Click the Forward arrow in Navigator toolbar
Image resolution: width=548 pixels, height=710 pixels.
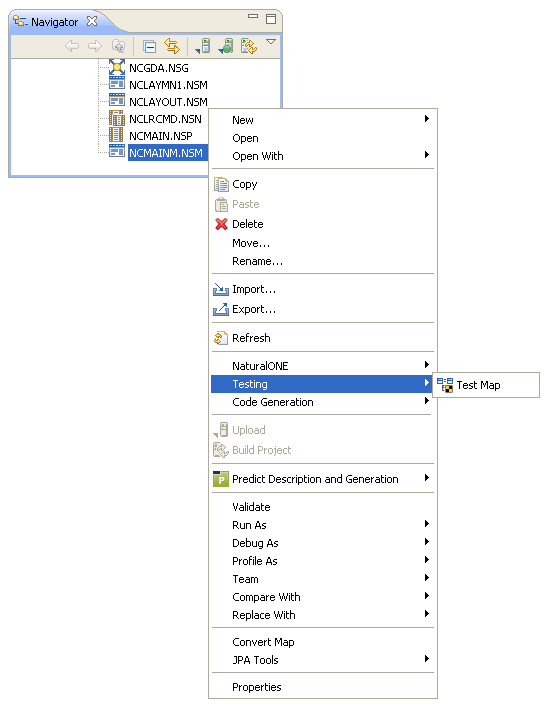point(95,46)
